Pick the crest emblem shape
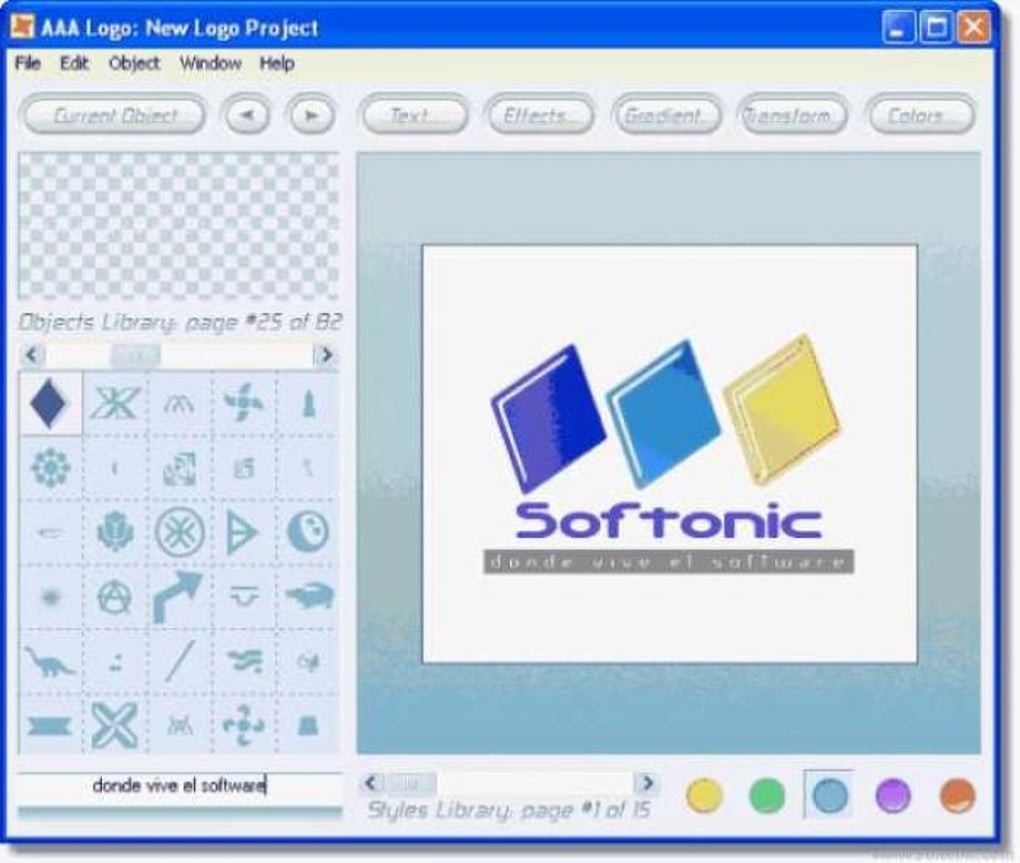 click(x=115, y=531)
